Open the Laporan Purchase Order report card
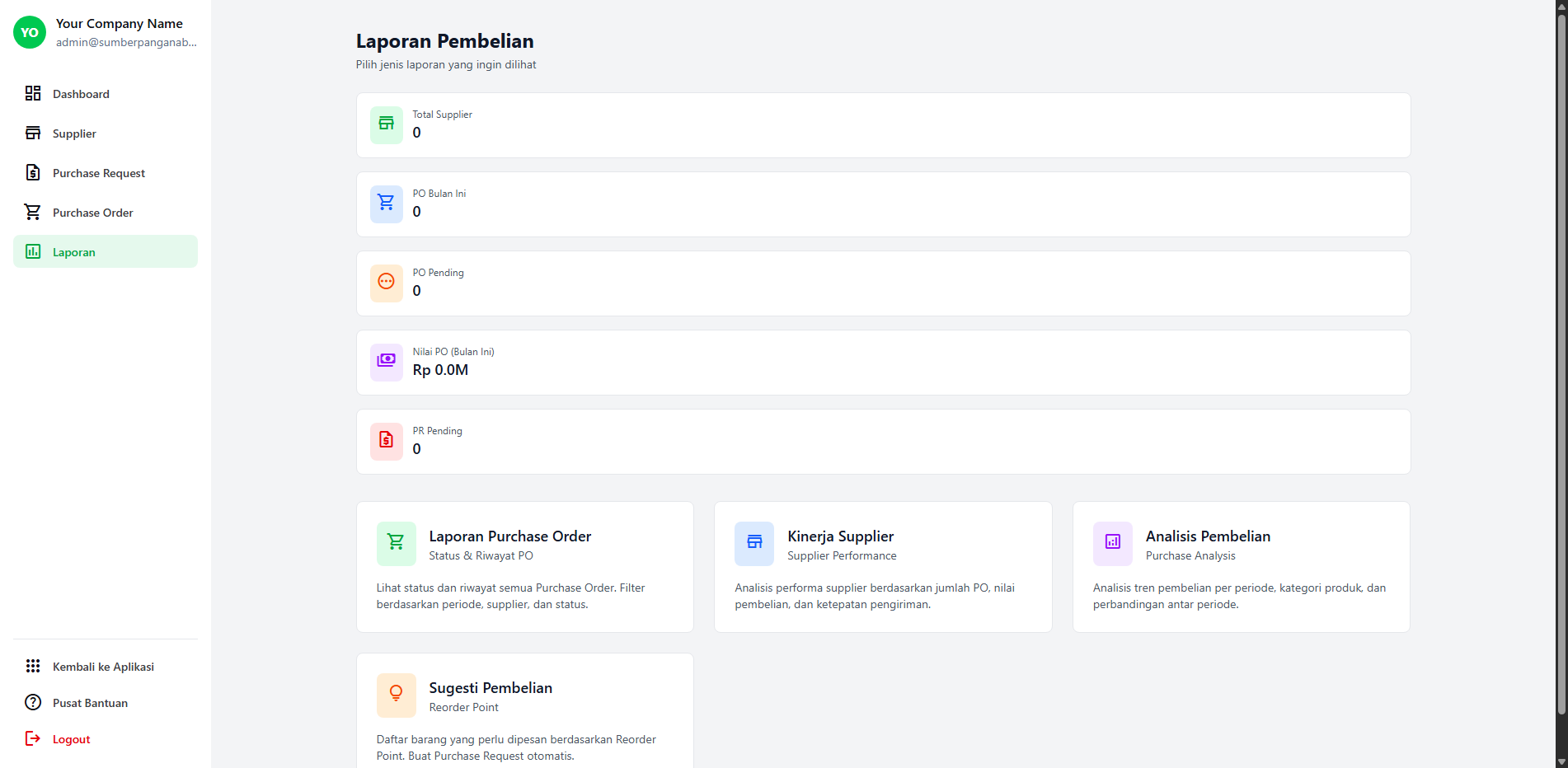The width and height of the screenshot is (1568, 768). (x=524, y=567)
